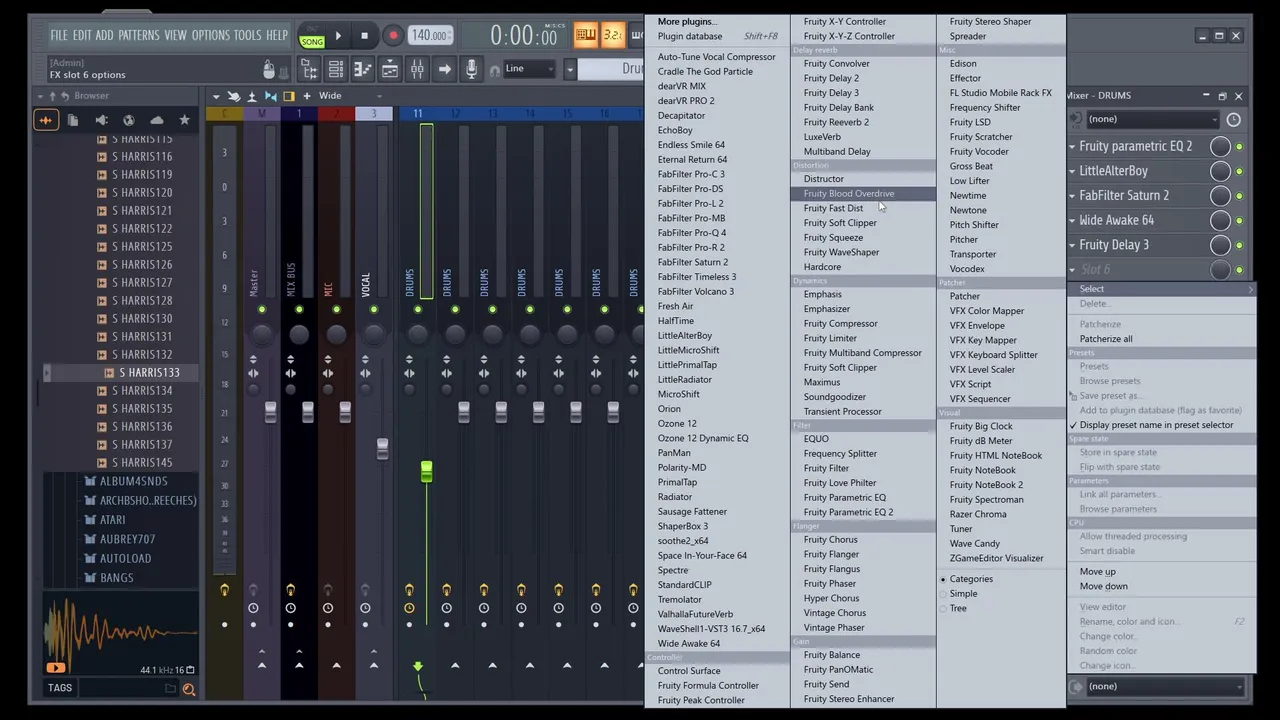Image resolution: width=1280 pixels, height=720 pixels.
Task: Start playback with the play button
Action: click(x=338, y=36)
